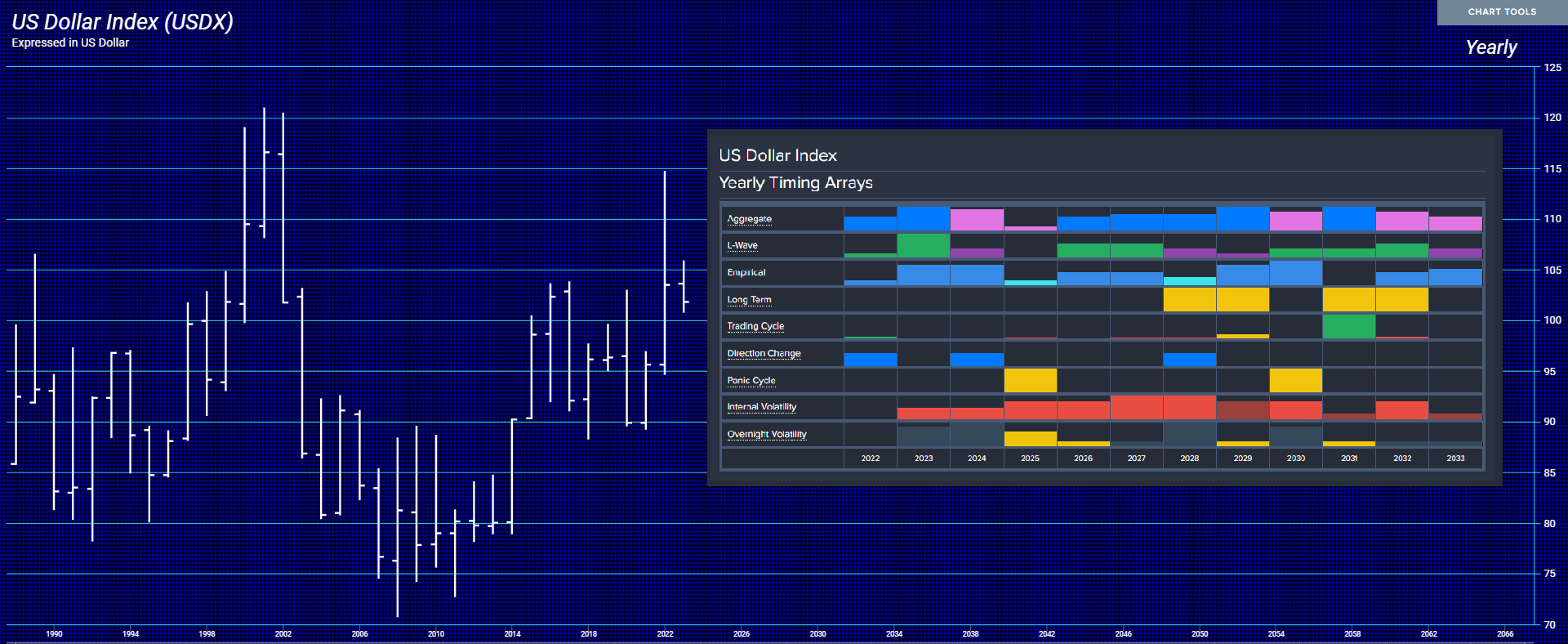Screen dimensions: 1568x644
Task: Open the Aggregate row label
Action: (x=749, y=219)
